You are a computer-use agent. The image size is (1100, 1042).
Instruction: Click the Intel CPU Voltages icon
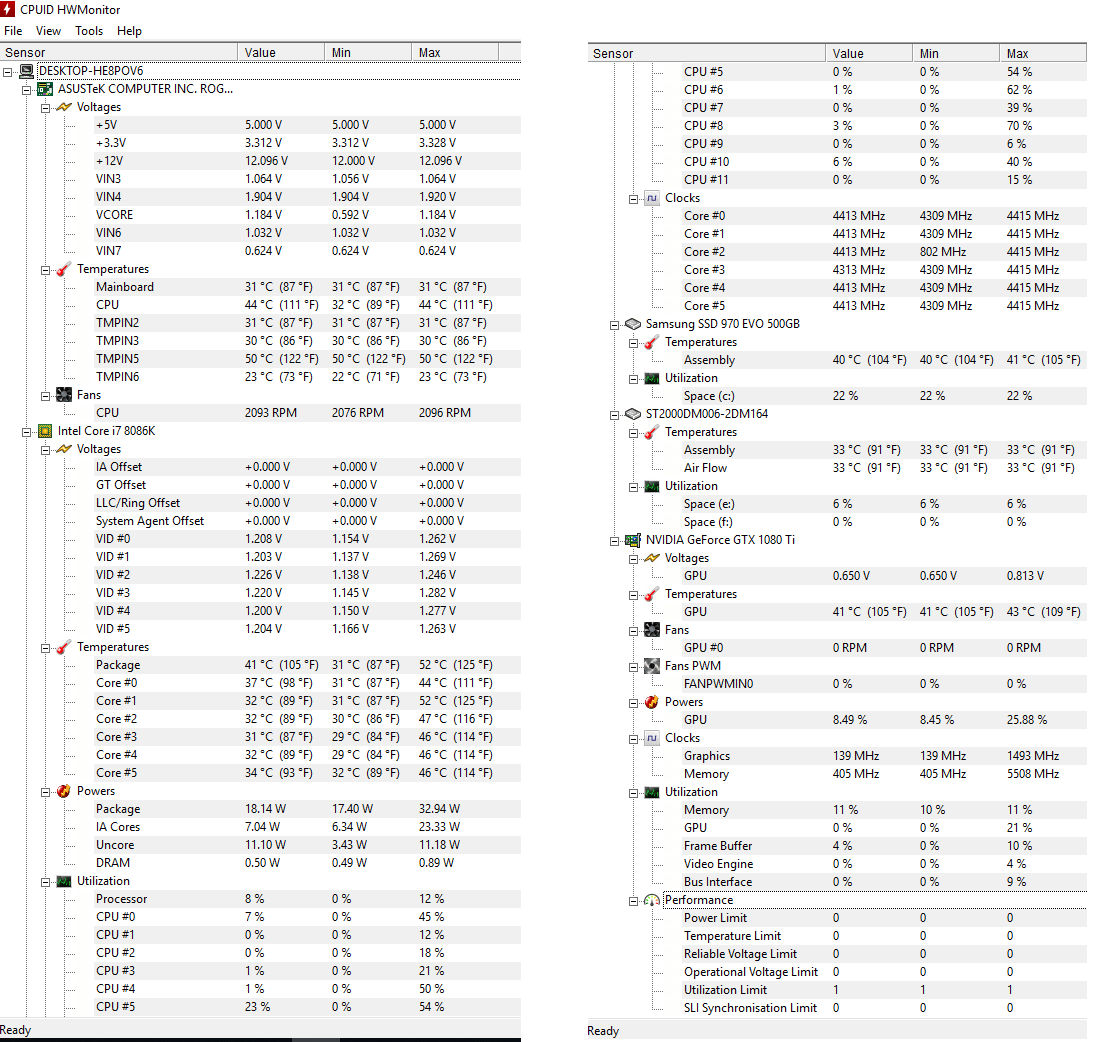click(64, 449)
